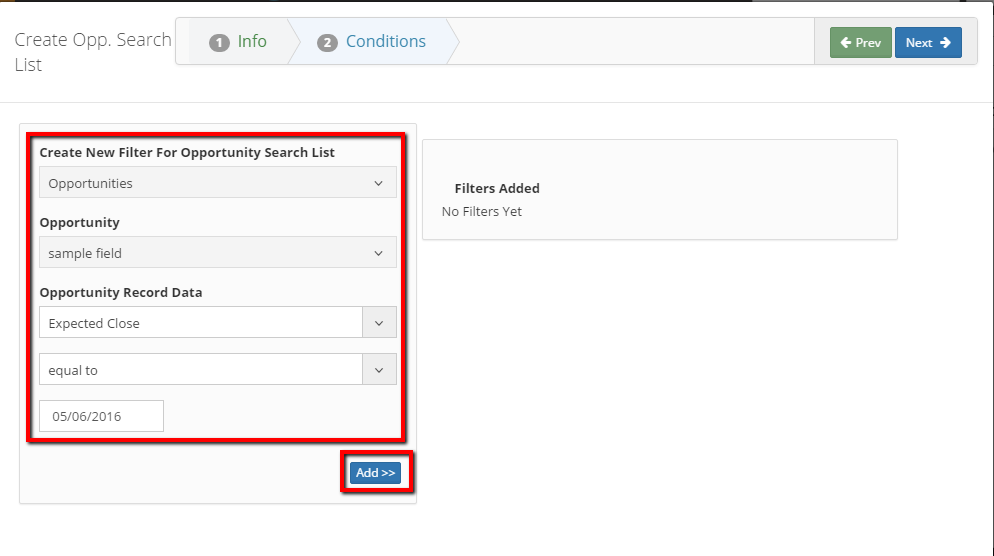Click the Expected Close field text
Screen dimensions: 994x556
(x=94, y=323)
